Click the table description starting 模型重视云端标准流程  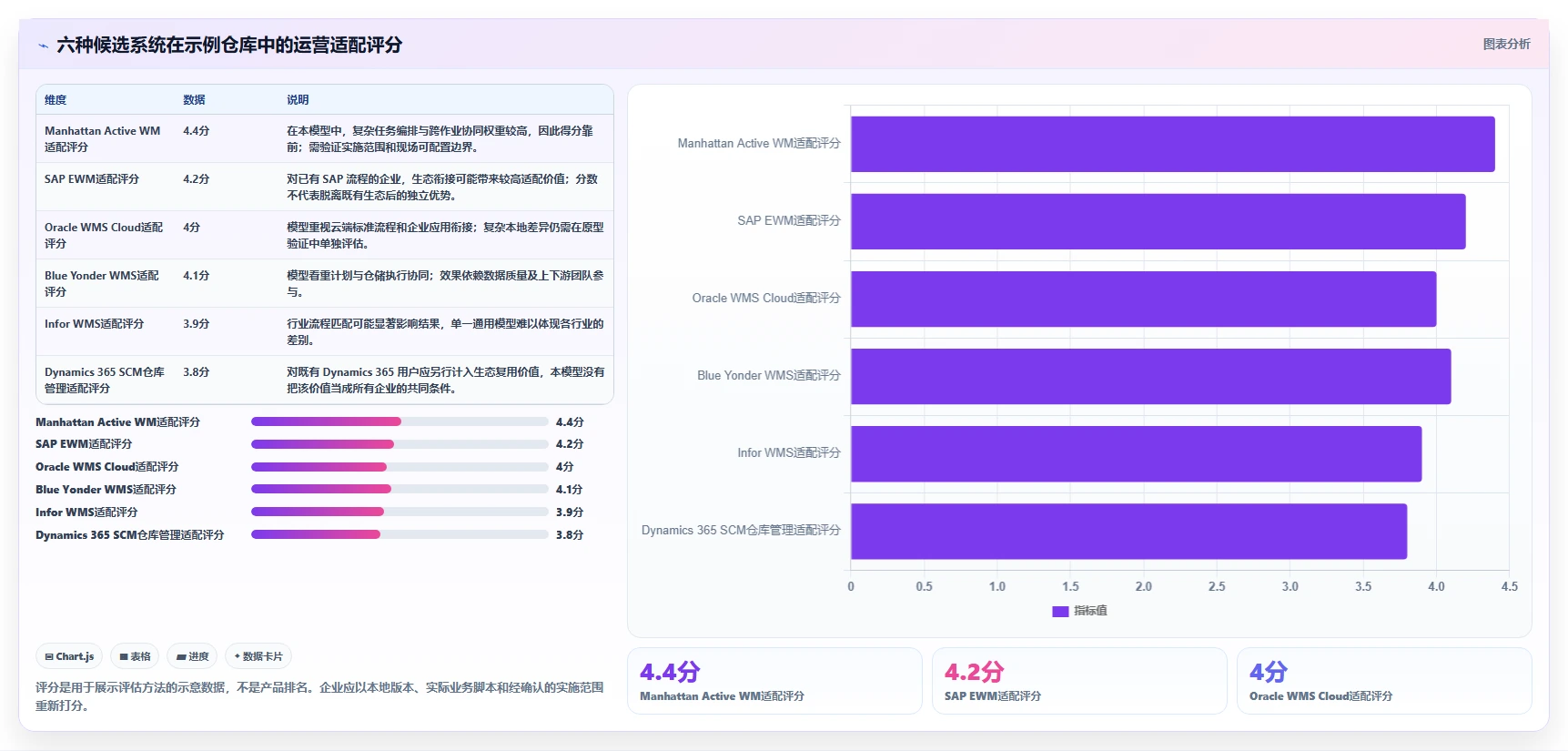[x=445, y=236]
